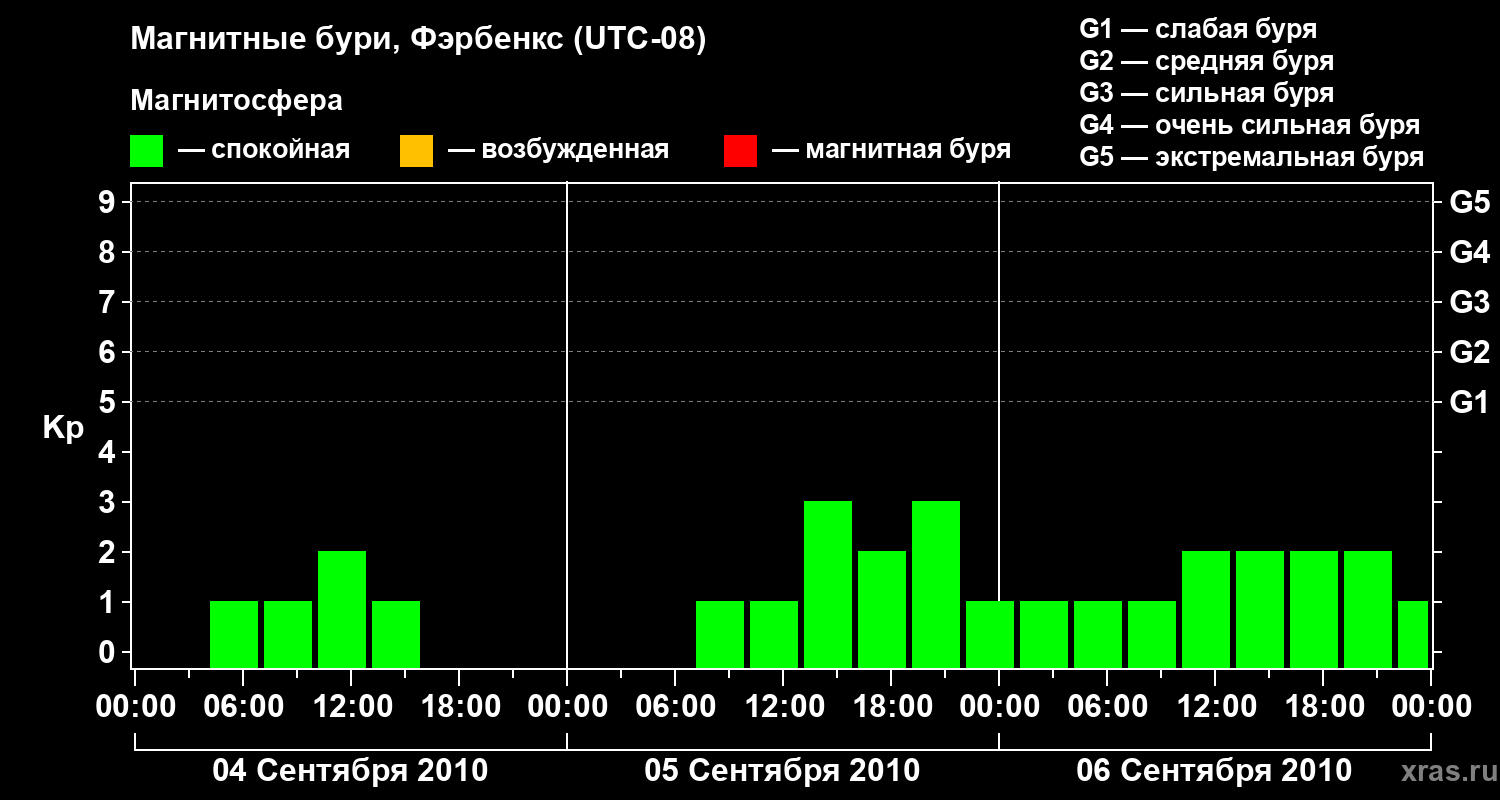
Task: Click the '— спокойная' legend label
Action: pos(264,150)
